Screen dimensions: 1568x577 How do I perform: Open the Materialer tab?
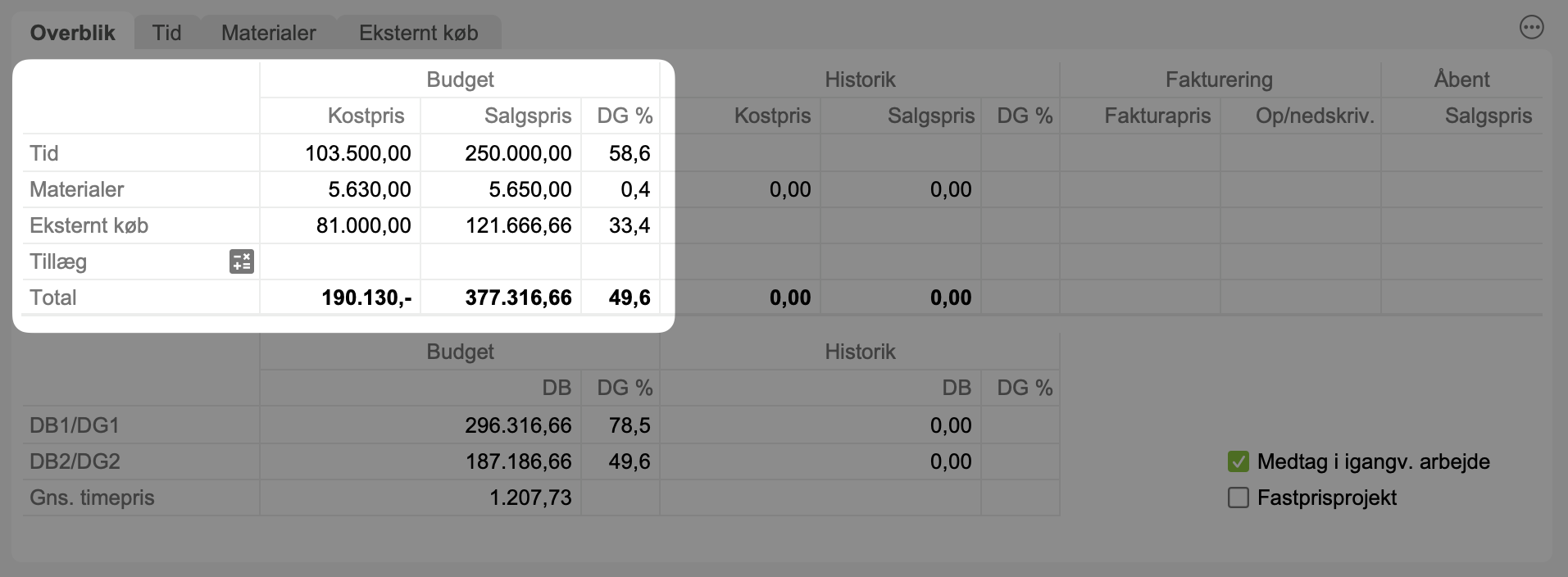click(268, 33)
